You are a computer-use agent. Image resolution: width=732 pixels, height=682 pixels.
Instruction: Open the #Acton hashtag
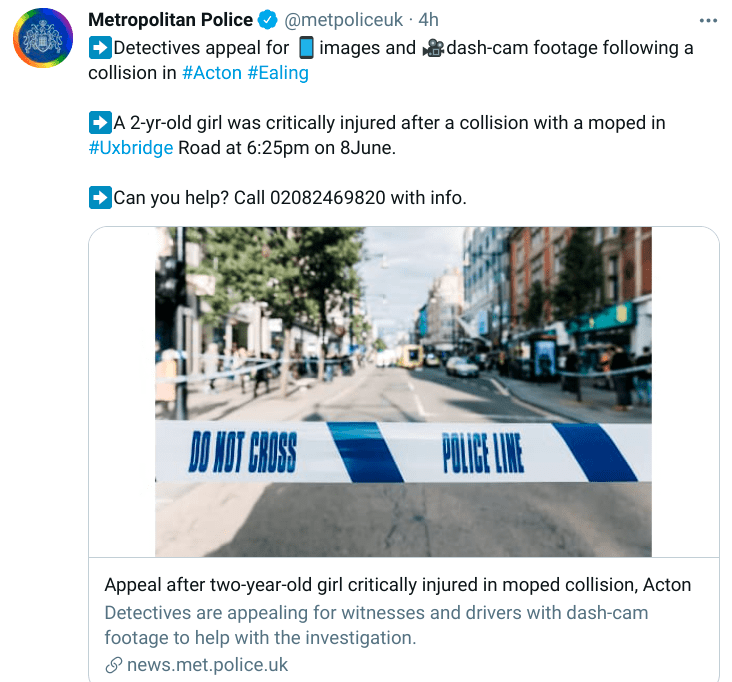click(x=211, y=73)
